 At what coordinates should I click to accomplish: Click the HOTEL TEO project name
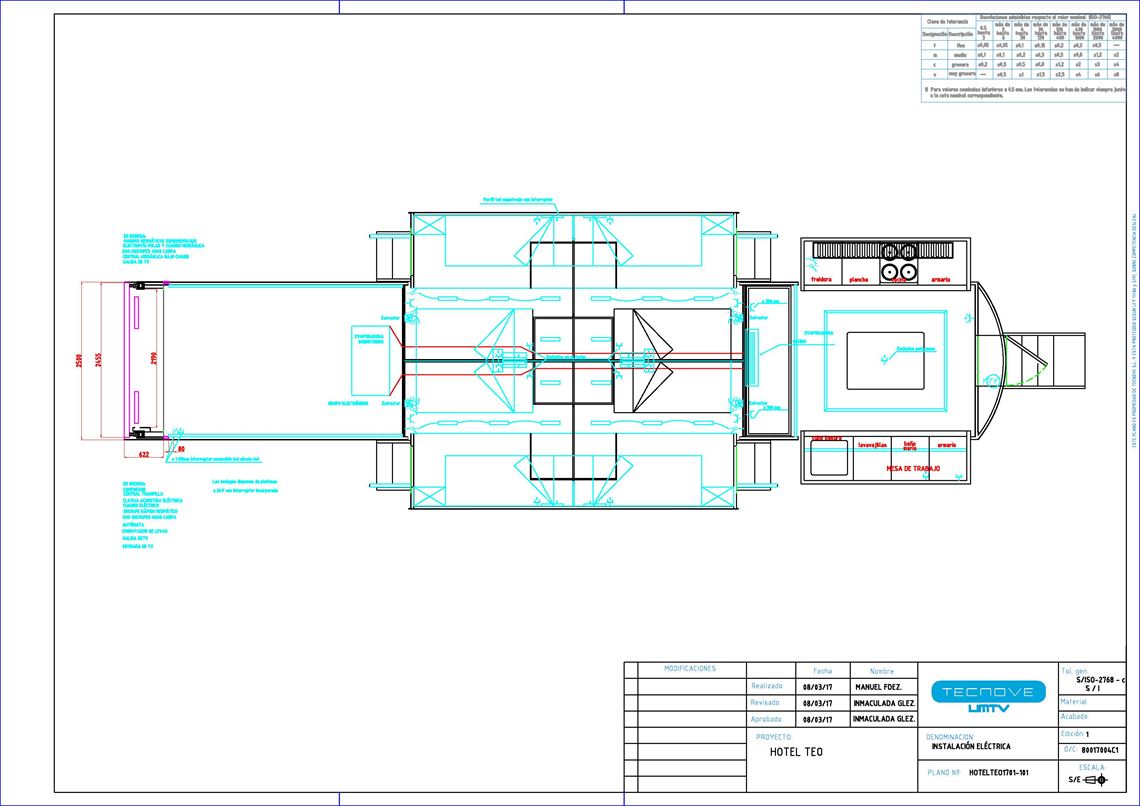(798, 751)
